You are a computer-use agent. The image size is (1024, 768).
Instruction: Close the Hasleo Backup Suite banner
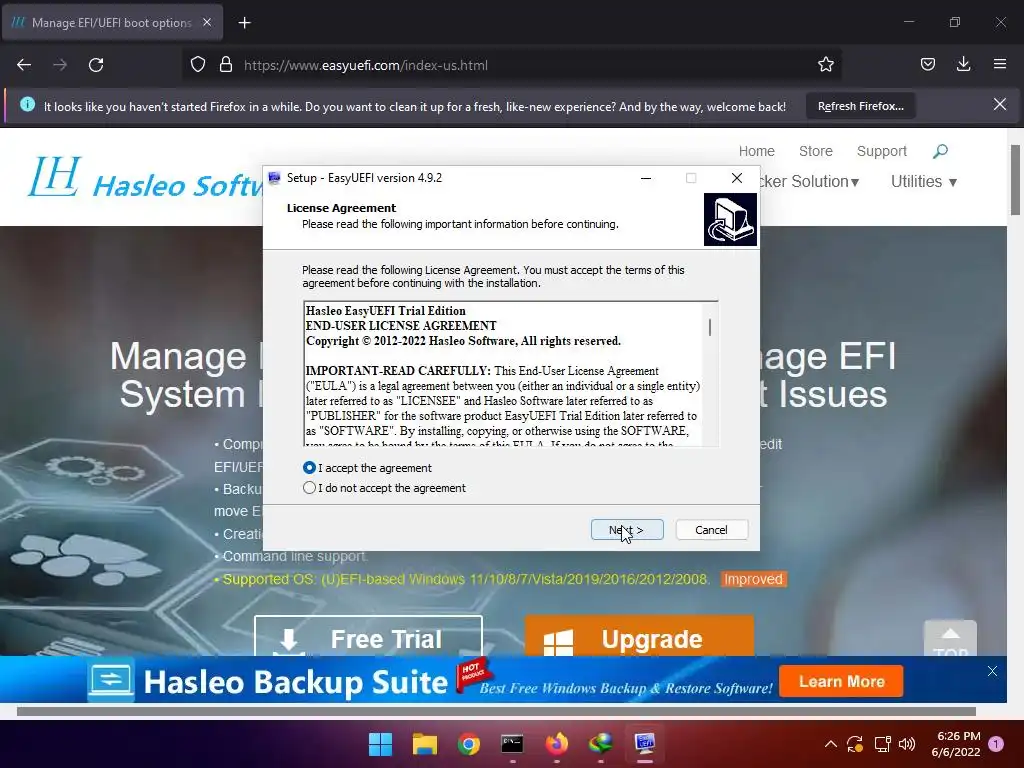point(992,671)
